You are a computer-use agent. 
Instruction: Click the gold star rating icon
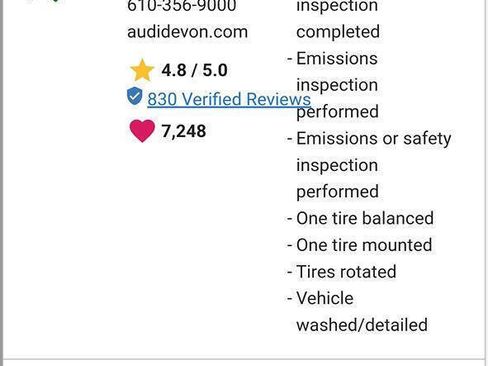click(x=142, y=70)
